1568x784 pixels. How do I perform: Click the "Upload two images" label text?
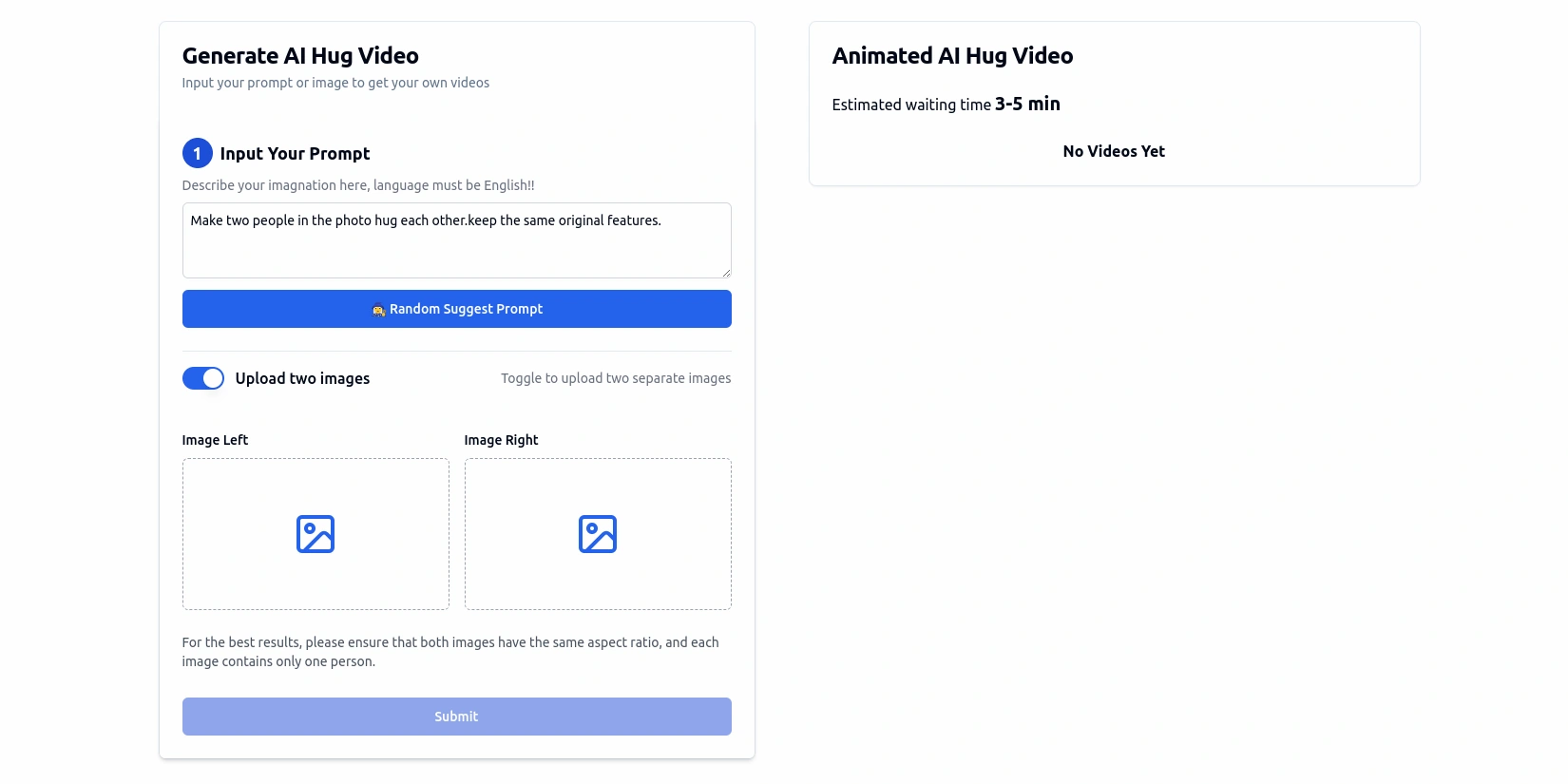tap(302, 378)
